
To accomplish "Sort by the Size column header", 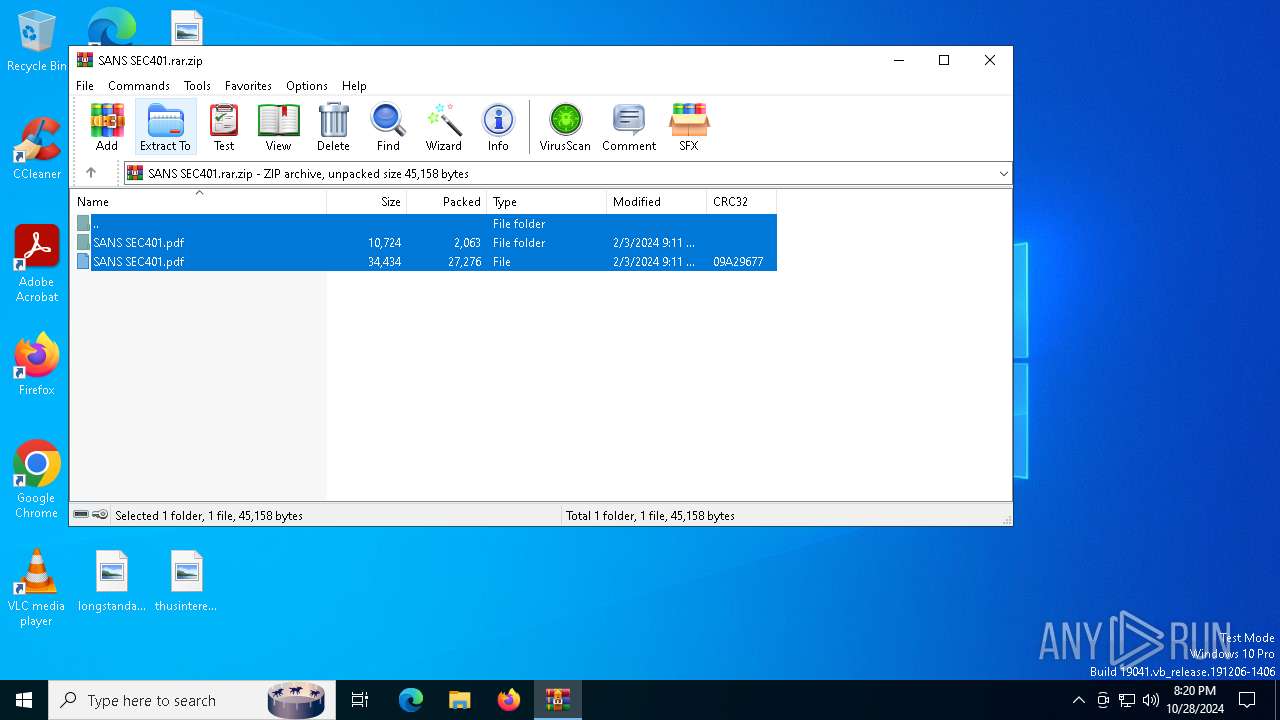I will pos(367,202).
